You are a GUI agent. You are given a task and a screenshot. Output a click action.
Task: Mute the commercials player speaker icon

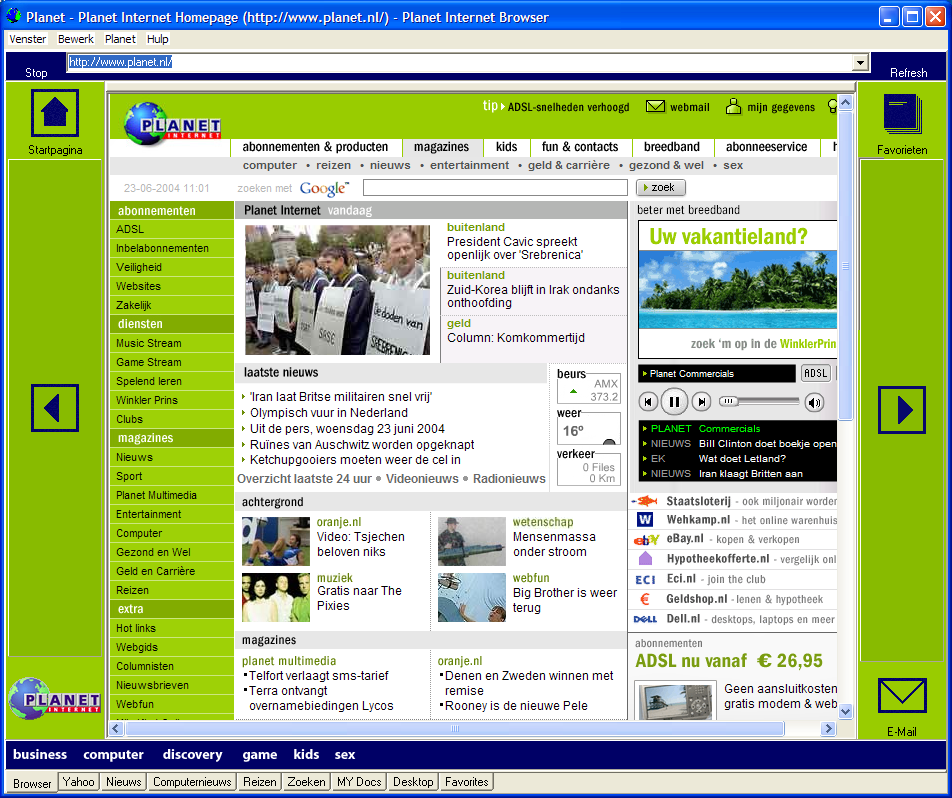click(x=814, y=402)
